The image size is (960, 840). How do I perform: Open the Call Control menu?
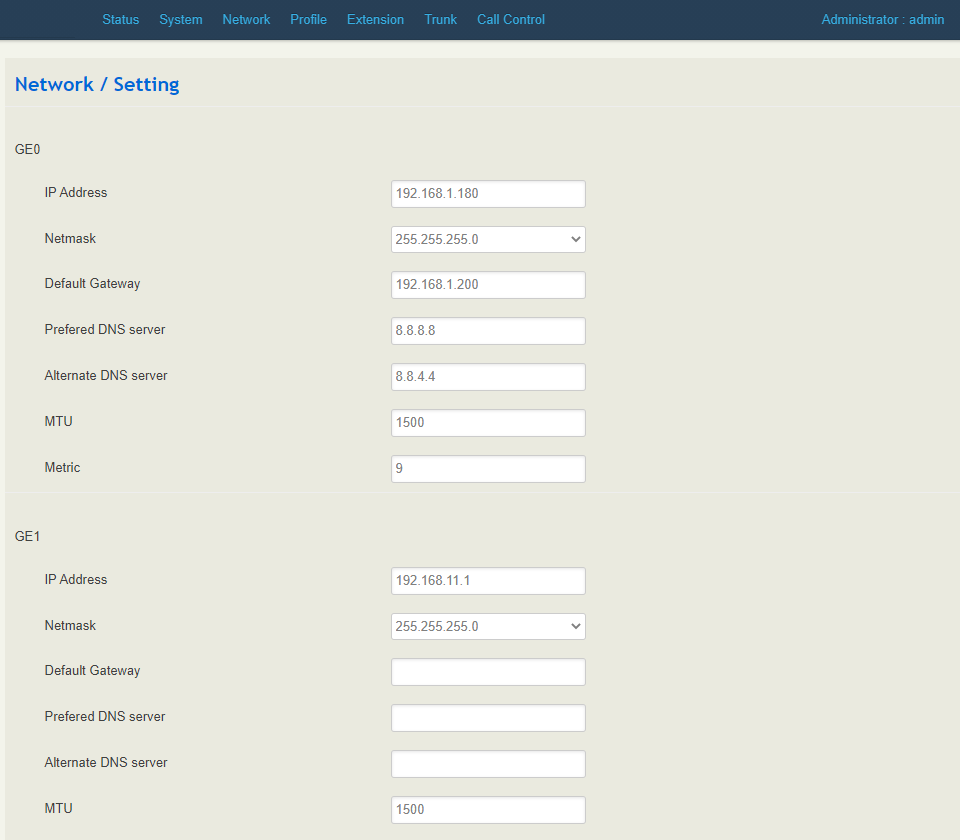coord(511,19)
